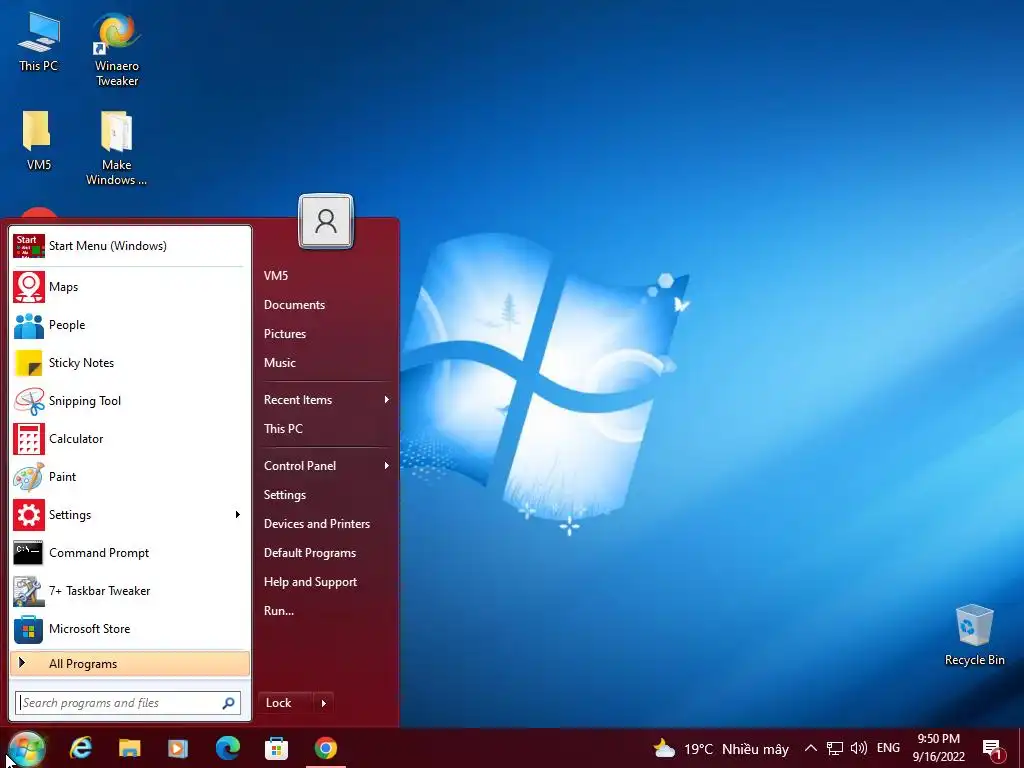
Task: Open Command Prompt
Action: pyautogui.click(x=131, y=552)
